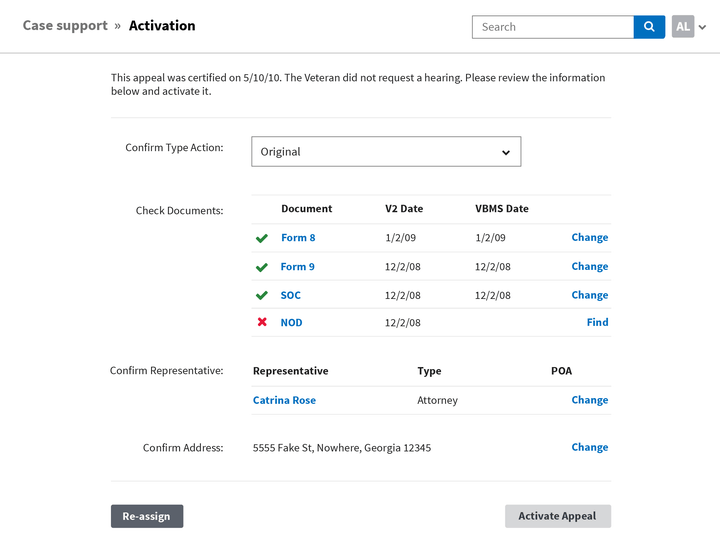Expand the user menu chevron arrow
This screenshot has width=720, height=557.
pyautogui.click(x=702, y=27)
